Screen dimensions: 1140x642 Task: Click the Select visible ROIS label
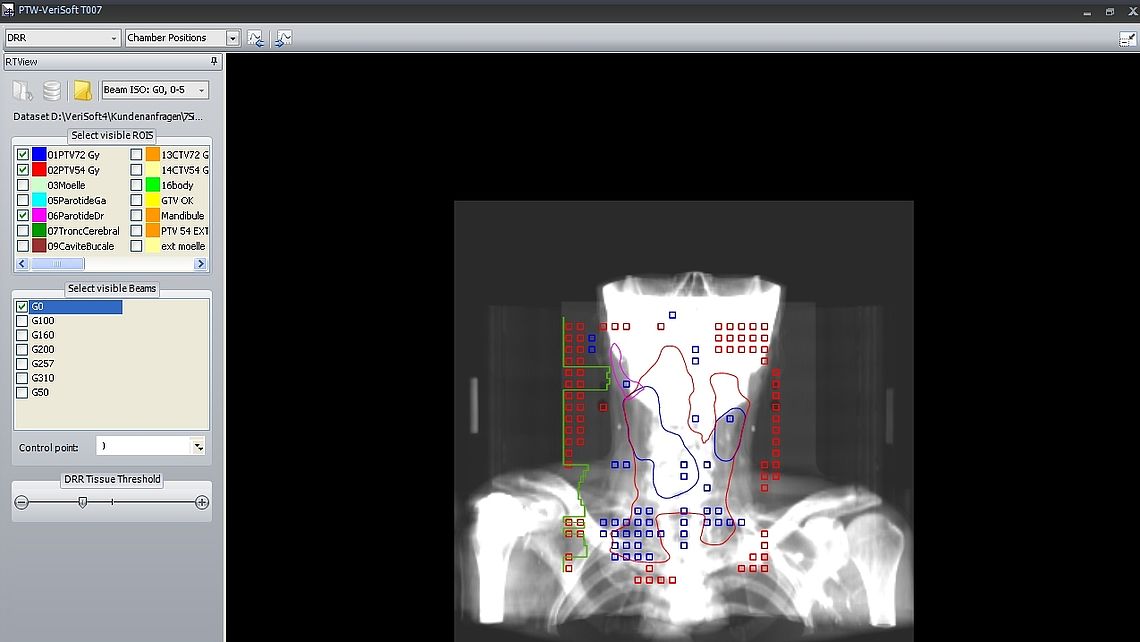tap(111, 135)
